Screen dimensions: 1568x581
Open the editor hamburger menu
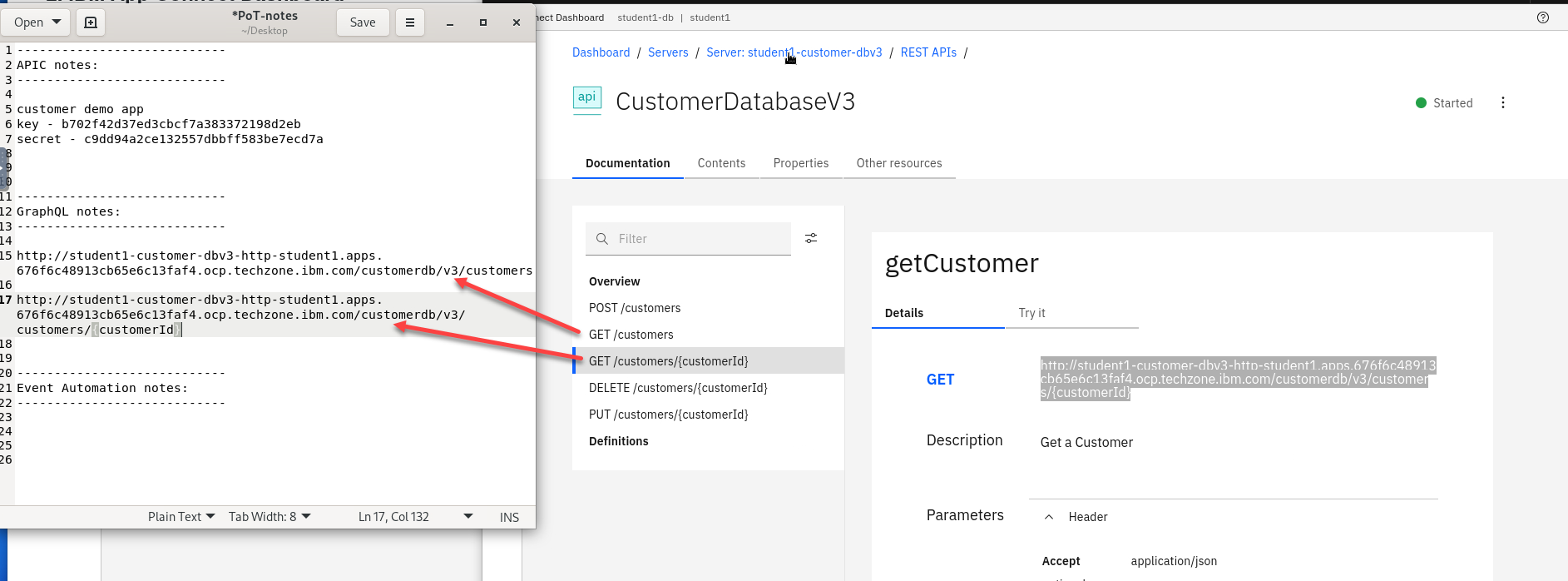(409, 22)
